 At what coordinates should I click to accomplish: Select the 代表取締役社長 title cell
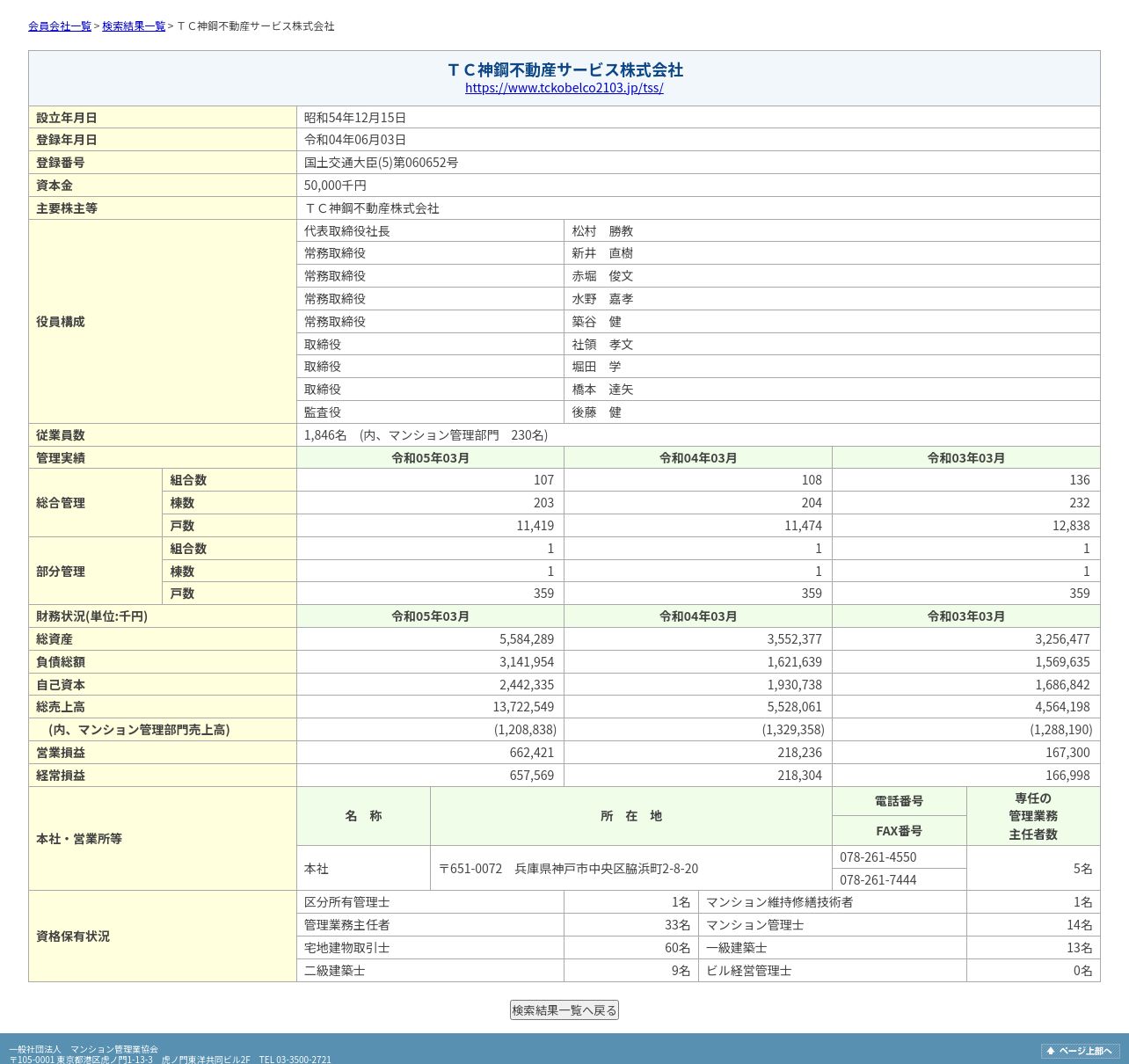coord(430,231)
